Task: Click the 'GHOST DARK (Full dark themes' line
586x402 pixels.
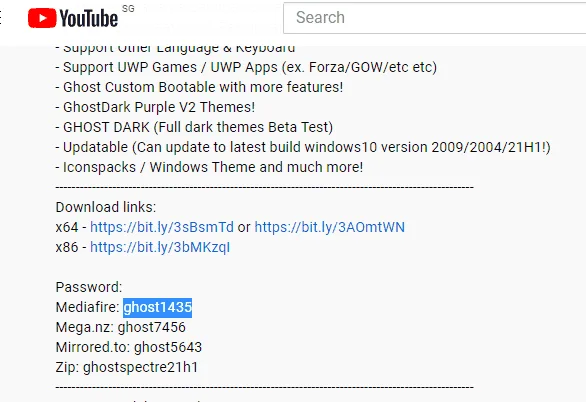Action: (194, 127)
